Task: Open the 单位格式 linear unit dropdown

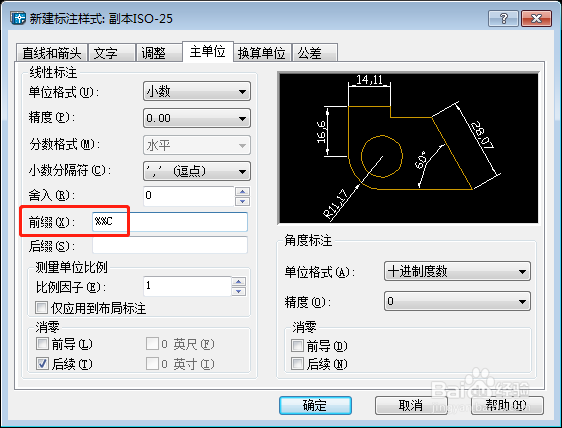Action: pos(196,91)
